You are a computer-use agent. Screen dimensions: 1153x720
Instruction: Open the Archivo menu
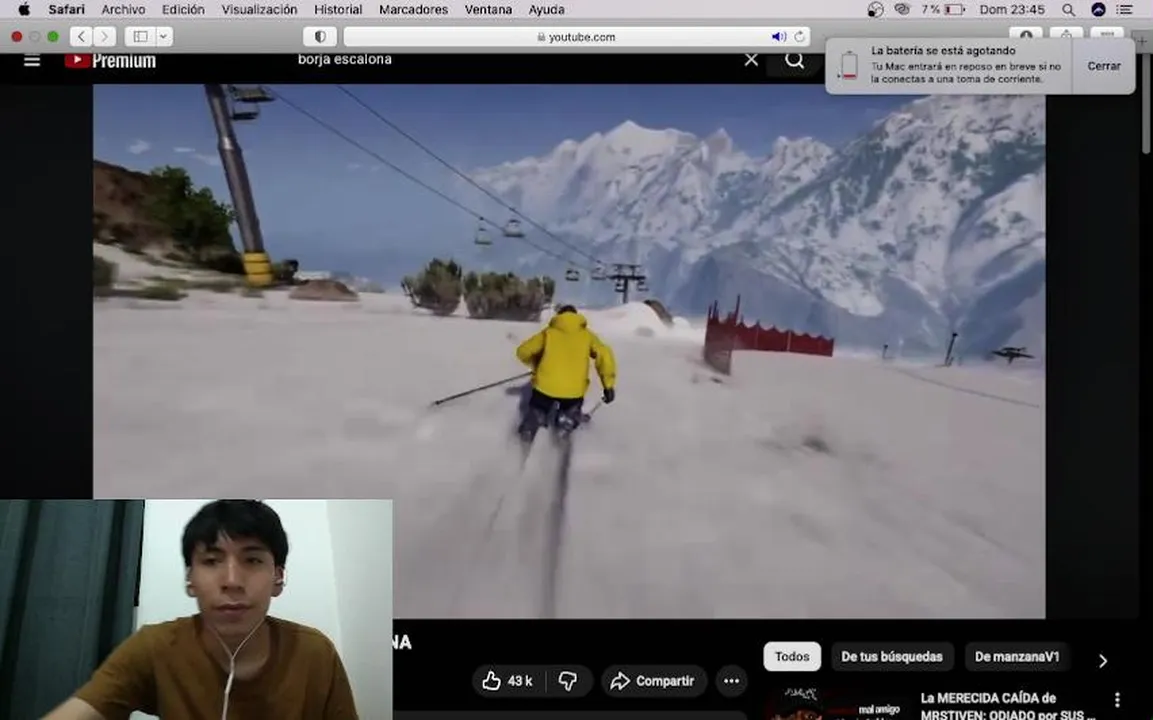123,10
